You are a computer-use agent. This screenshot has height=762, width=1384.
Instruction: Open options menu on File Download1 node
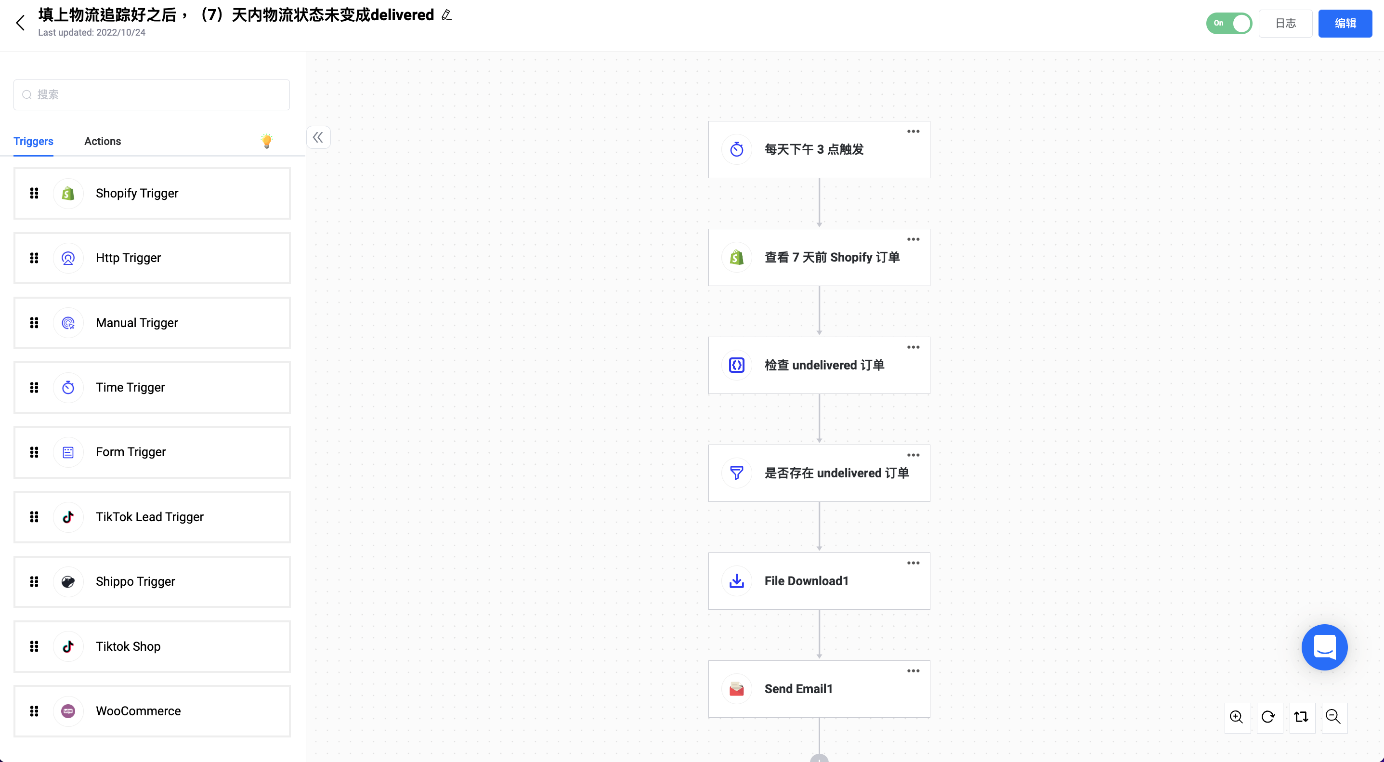[913, 563]
